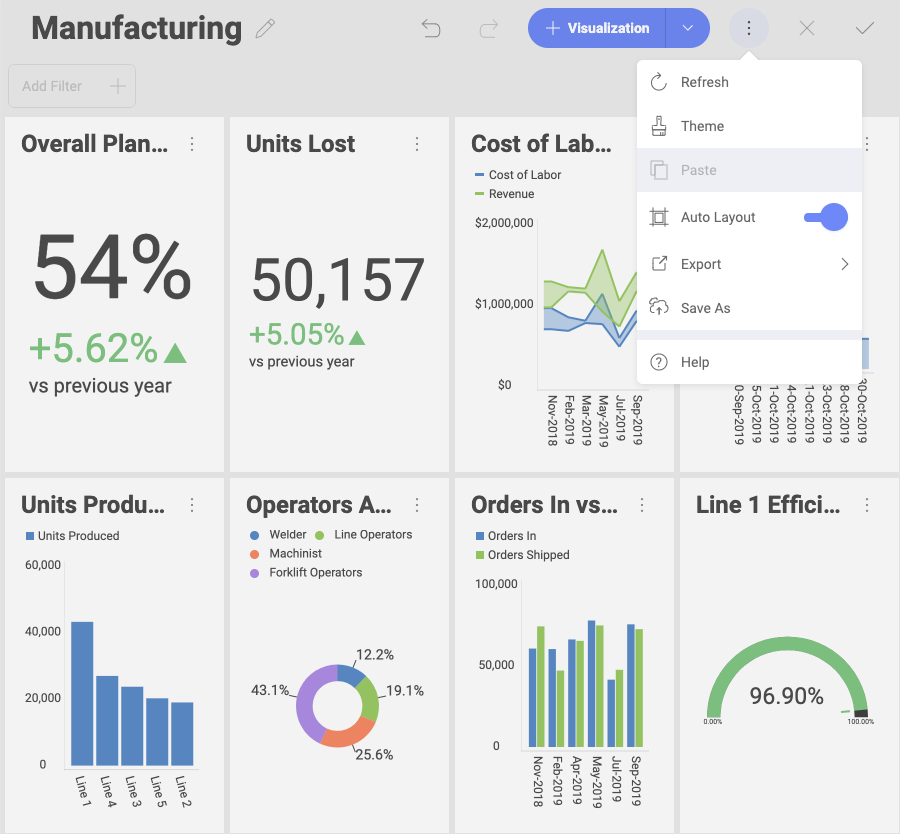Screen dimensions: 900x834
Task: Open options for Operators card
Action: [x=417, y=506]
